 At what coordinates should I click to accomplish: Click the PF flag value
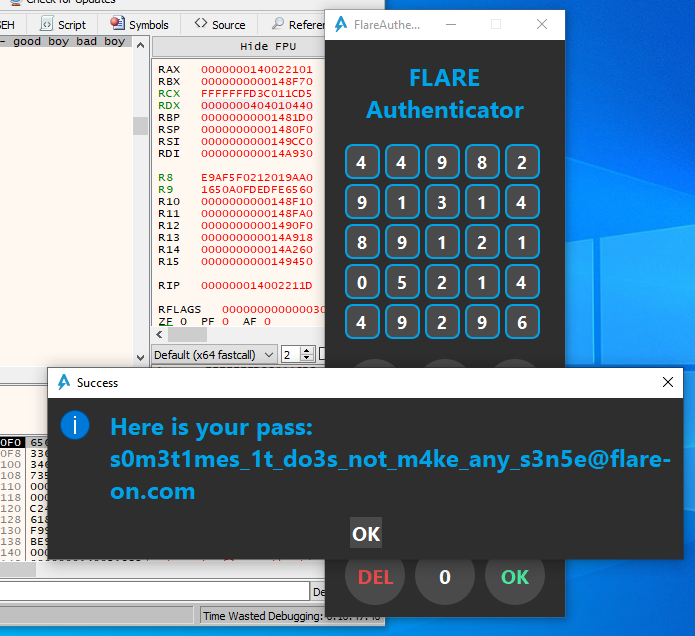pos(226,321)
